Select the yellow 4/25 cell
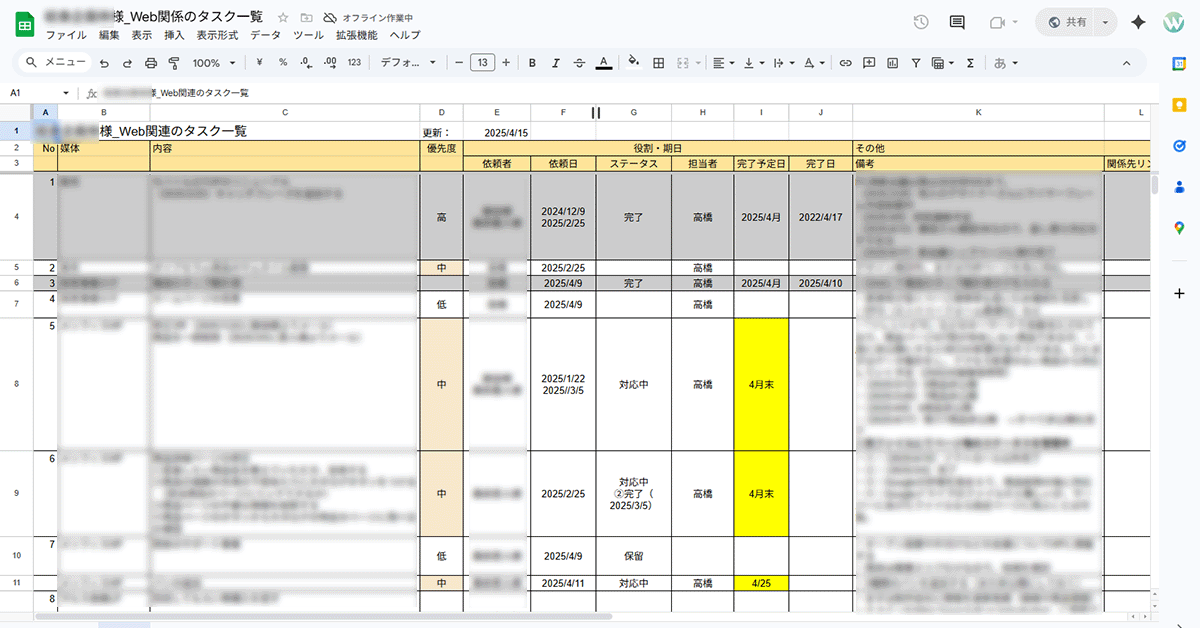Screen dimensions: 1200x628 point(761,582)
